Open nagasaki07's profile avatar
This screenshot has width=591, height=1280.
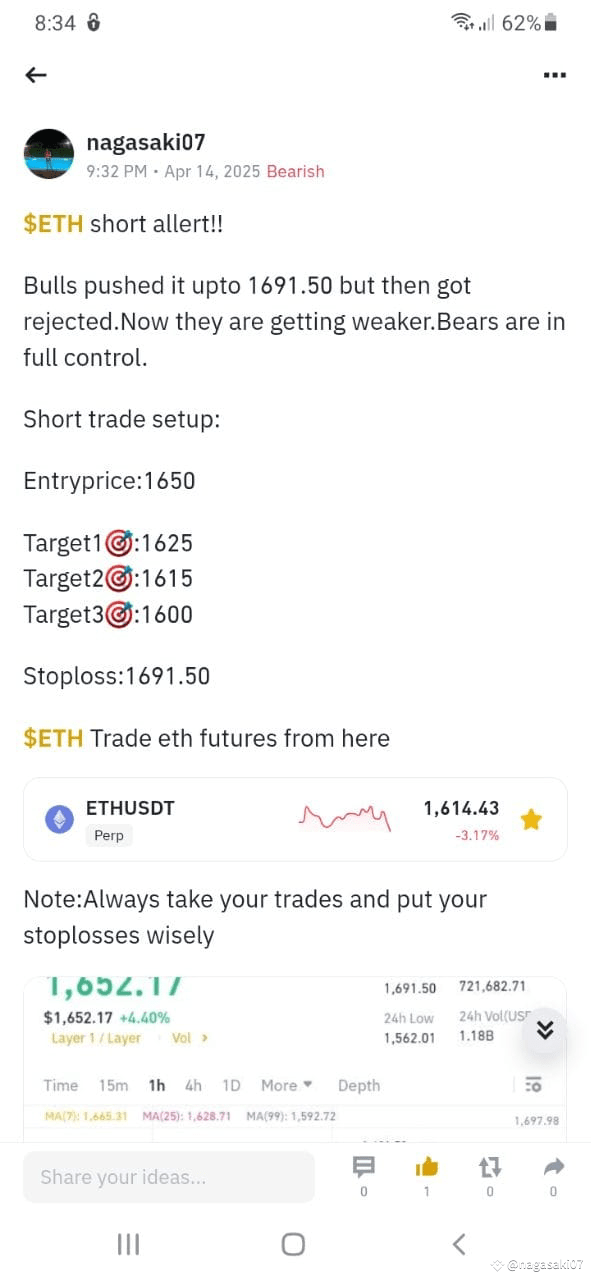click(x=48, y=154)
